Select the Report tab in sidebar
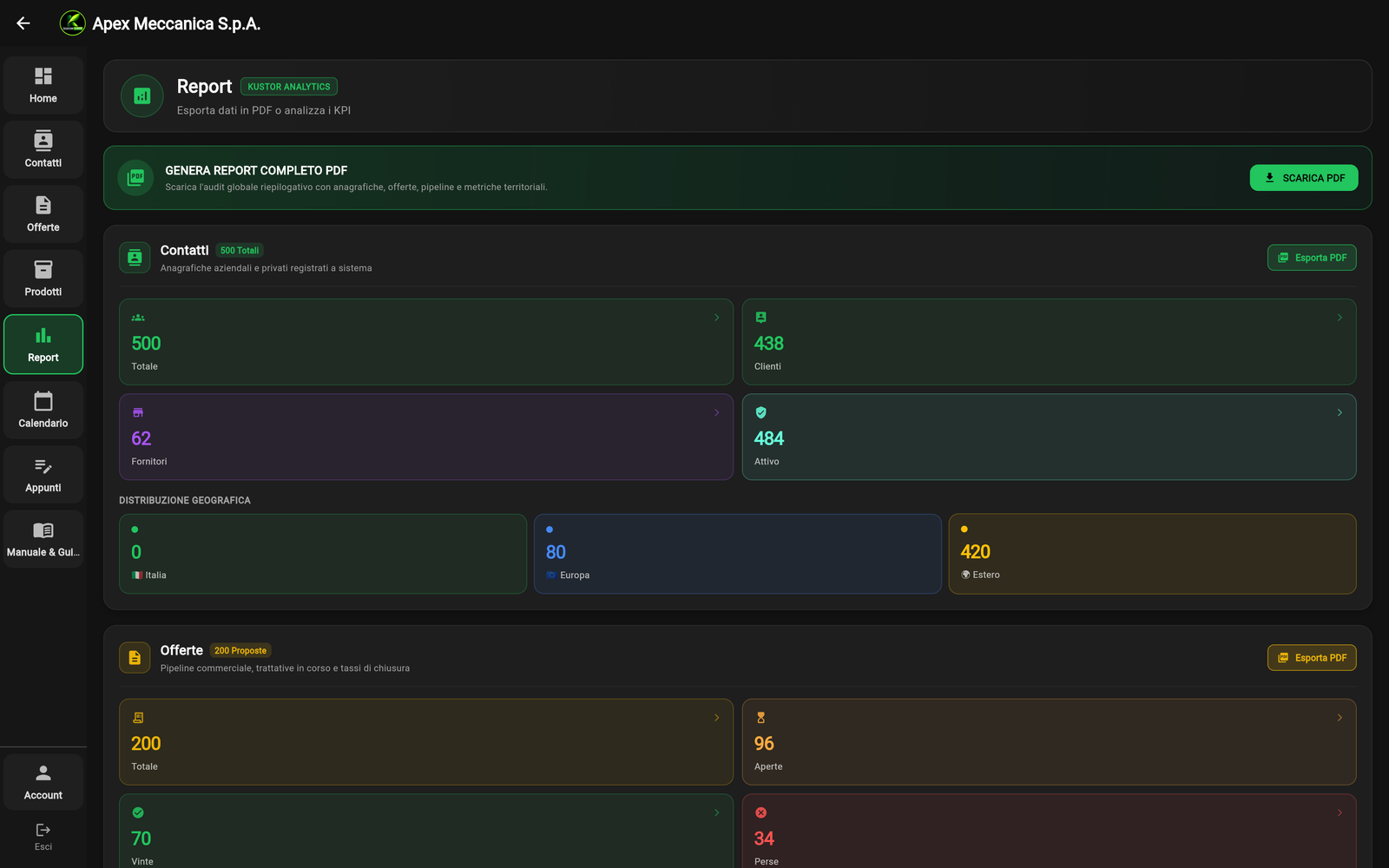This screenshot has height=868, width=1389. [x=43, y=345]
